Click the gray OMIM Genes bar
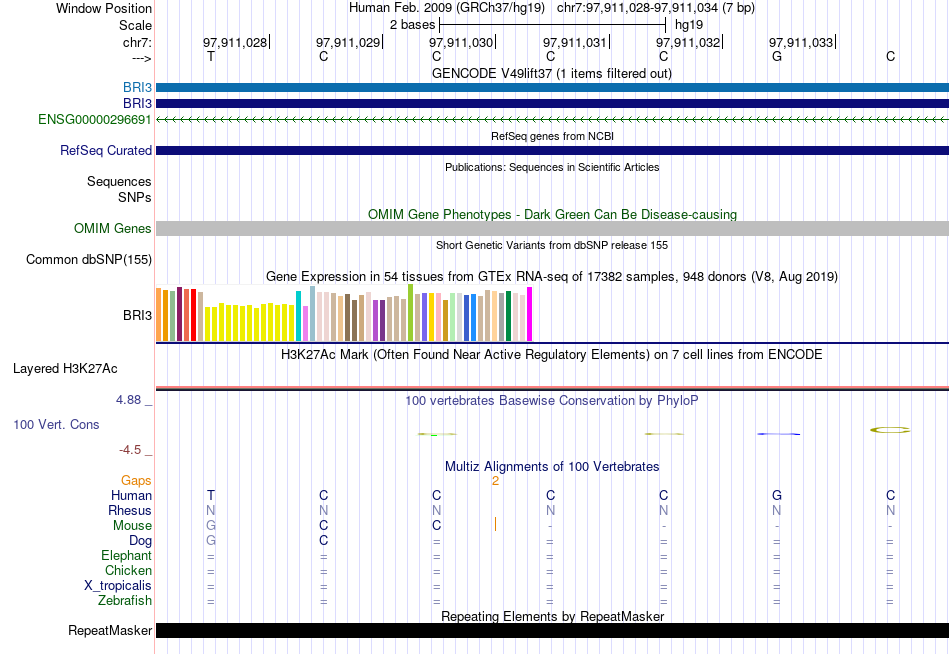 (552, 229)
